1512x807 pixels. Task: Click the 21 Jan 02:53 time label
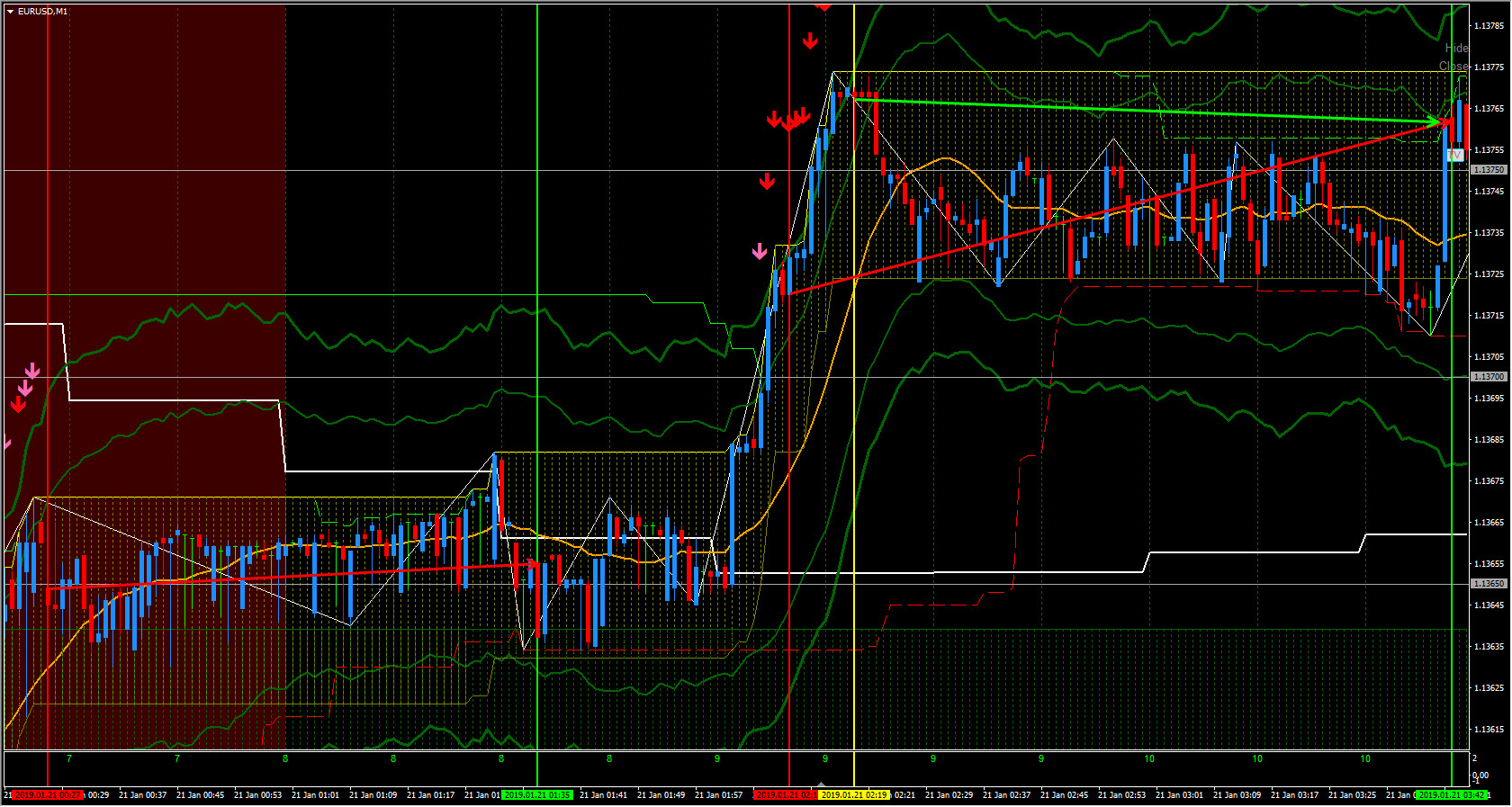click(x=1121, y=795)
